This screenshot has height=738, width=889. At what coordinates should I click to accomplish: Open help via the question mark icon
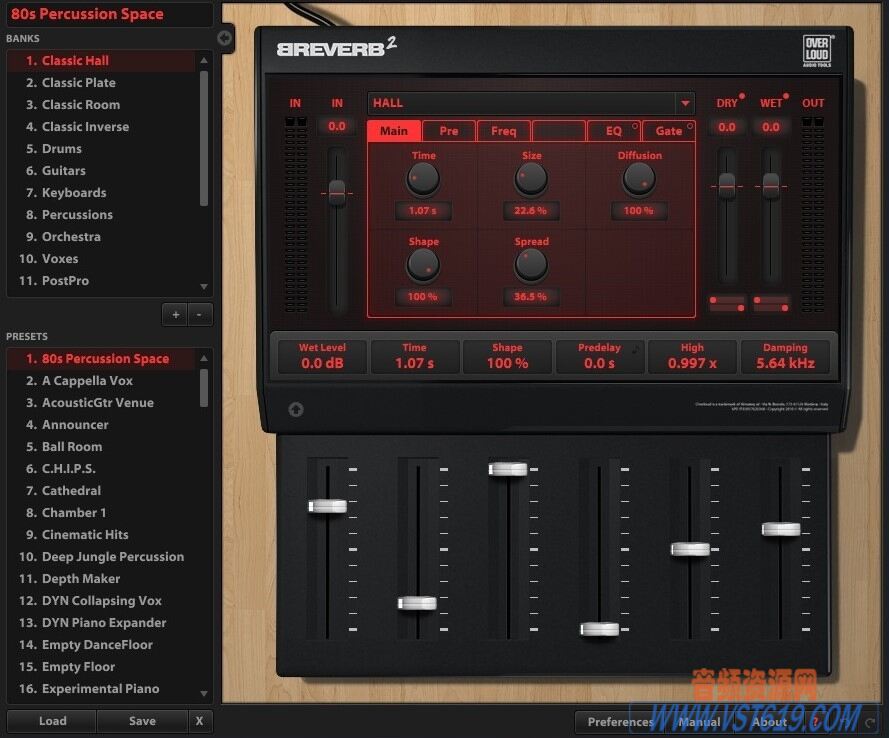815,722
